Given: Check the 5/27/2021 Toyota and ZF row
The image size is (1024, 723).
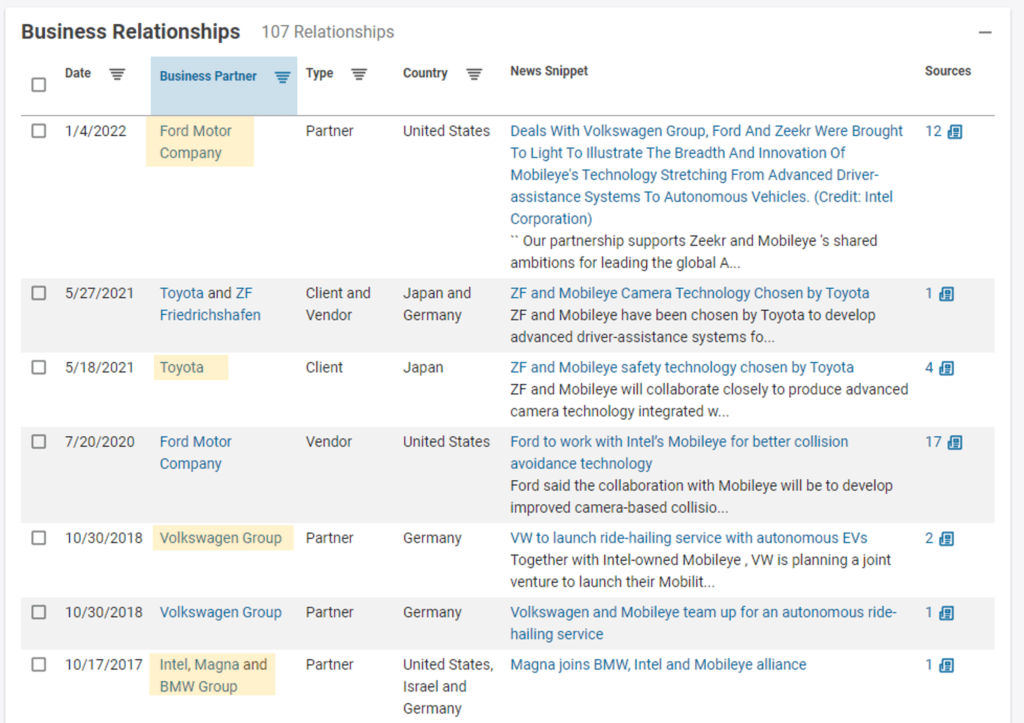Looking at the screenshot, I should 39,293.
